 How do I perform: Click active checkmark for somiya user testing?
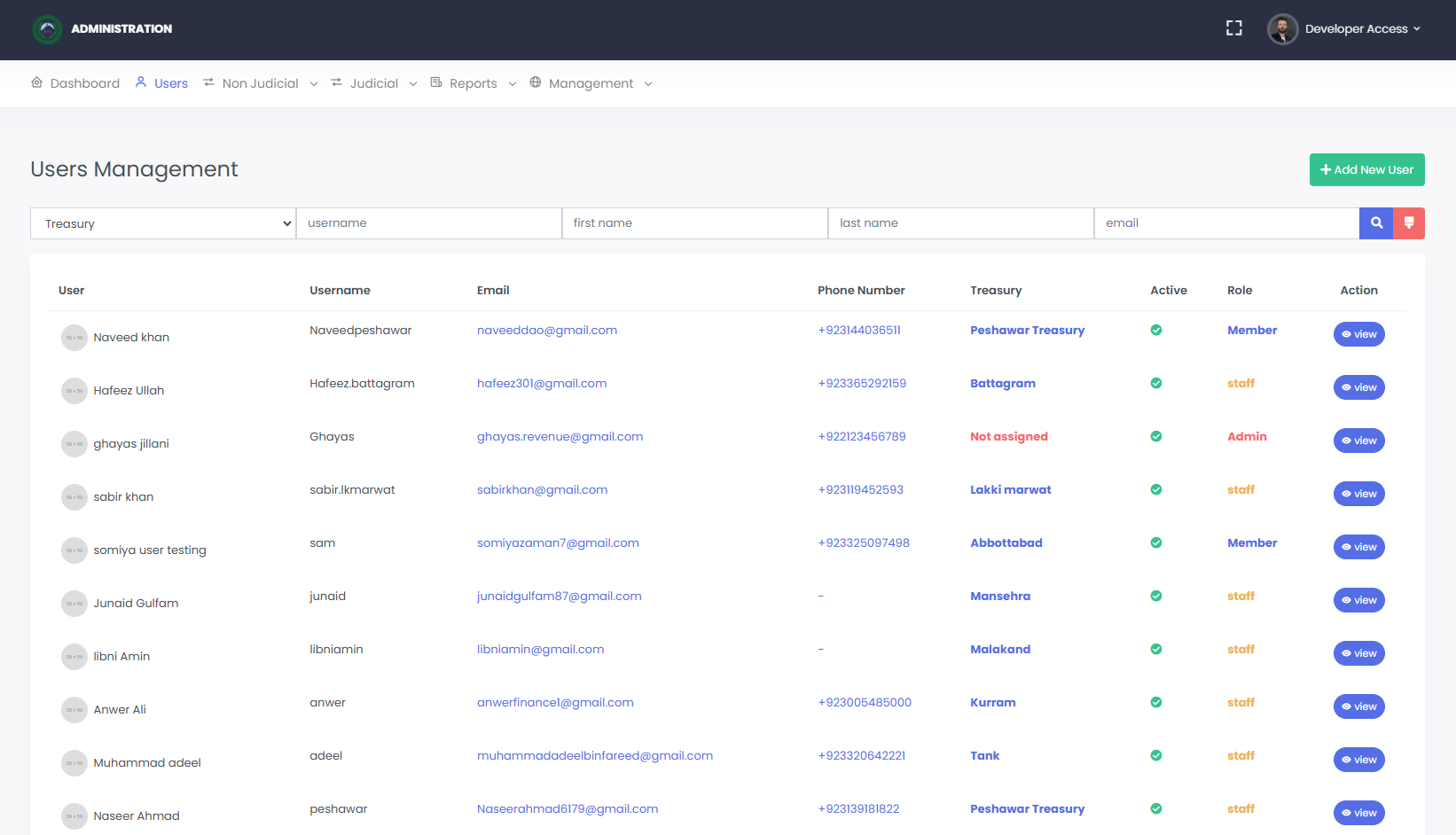pos(1156,542)
